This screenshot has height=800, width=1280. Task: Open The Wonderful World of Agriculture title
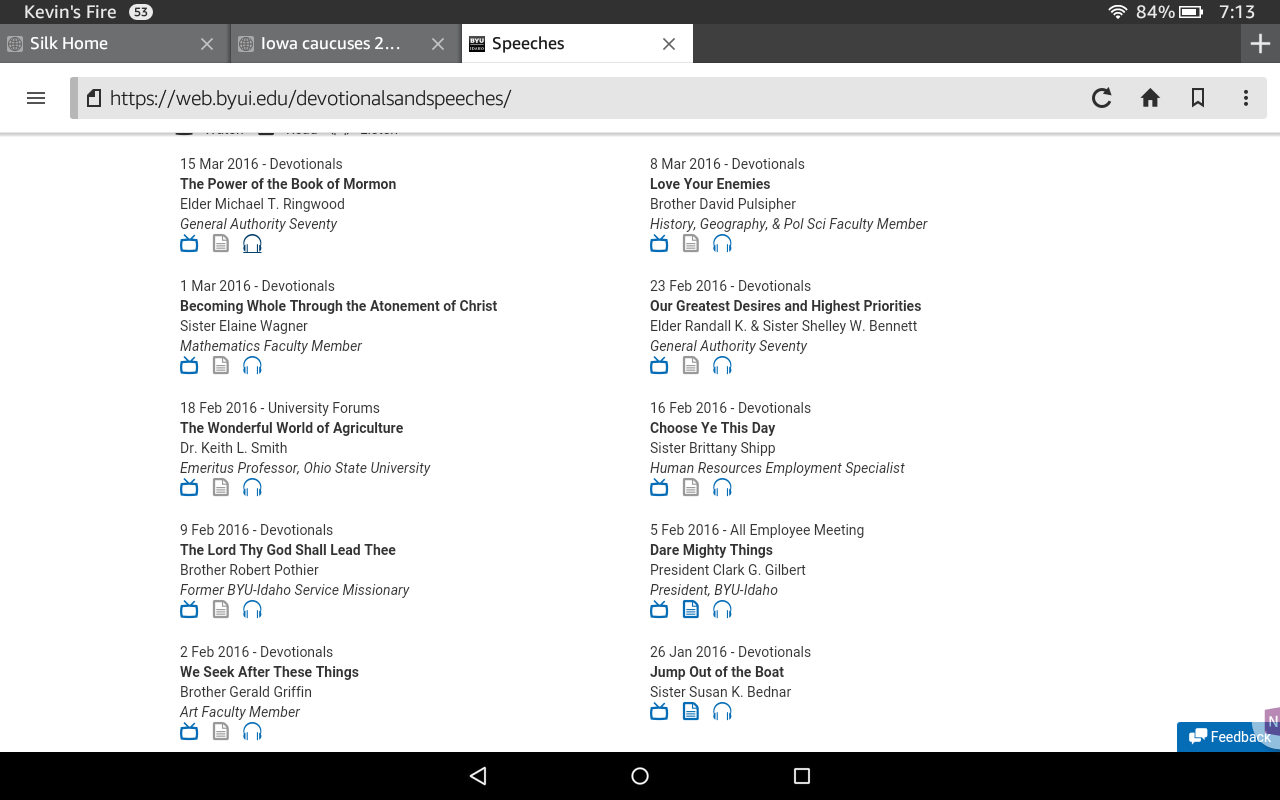coord(292,428)
